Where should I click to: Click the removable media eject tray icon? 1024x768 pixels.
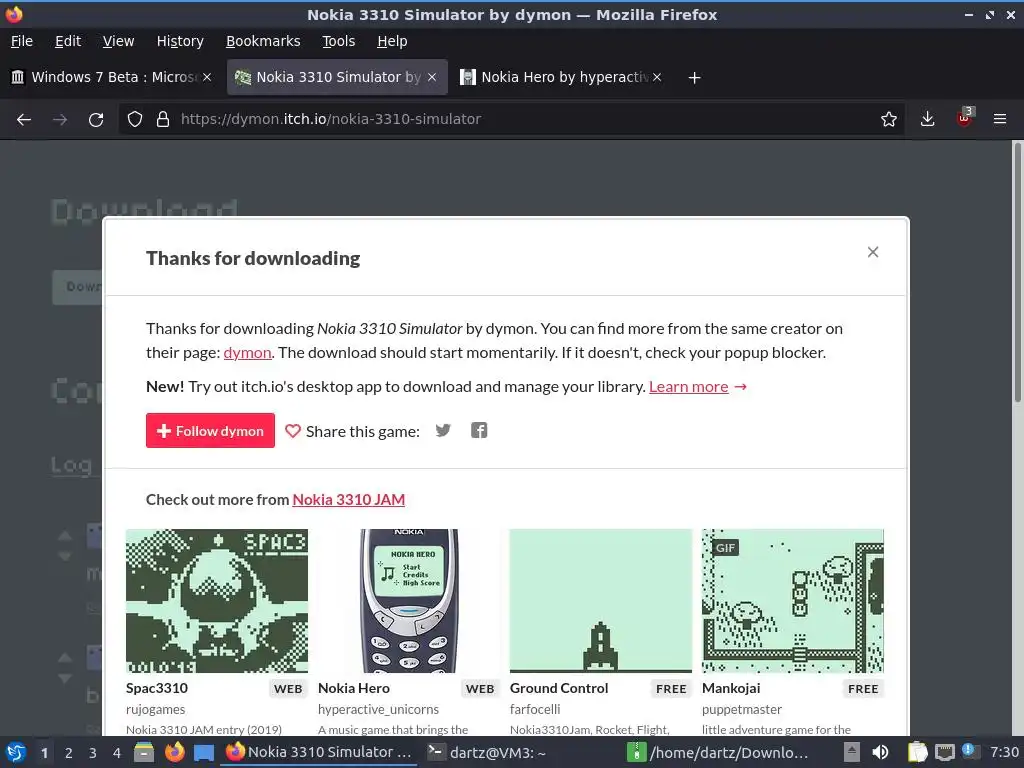click(x=851, y=752)
